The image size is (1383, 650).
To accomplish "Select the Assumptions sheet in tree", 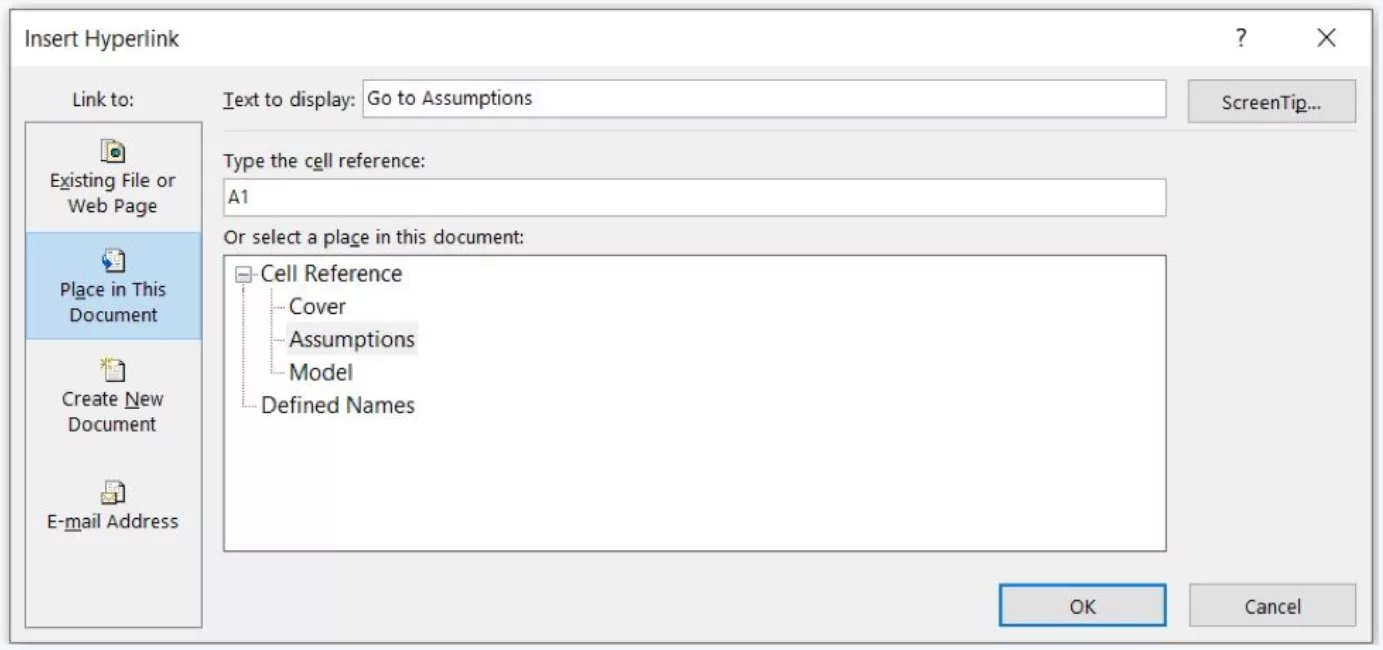I will (x=352, y=340).
